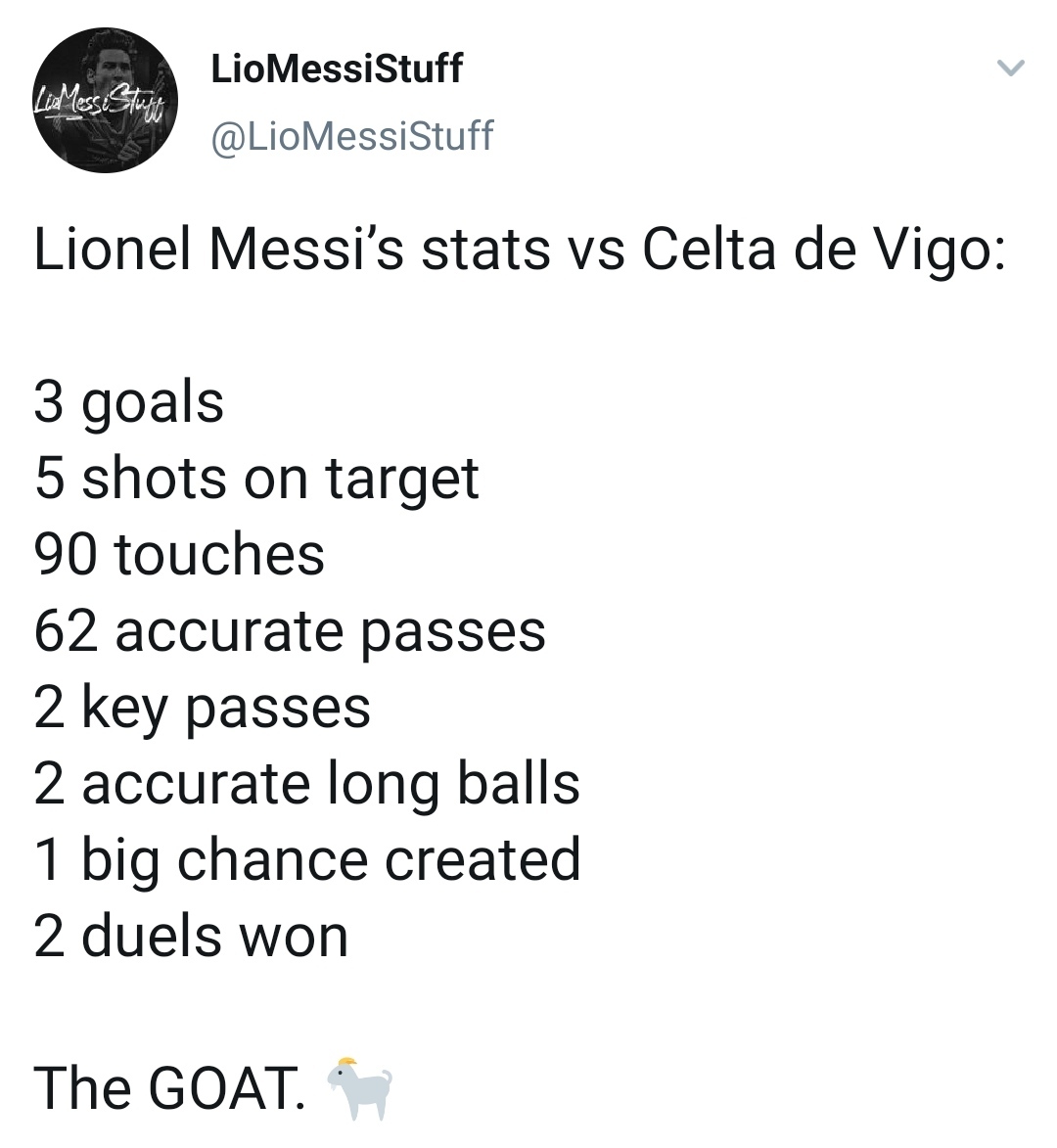This screenshot has height=1148, width=1057.
Task: Click the word "vs" in the heading
Action: [596, 254]
